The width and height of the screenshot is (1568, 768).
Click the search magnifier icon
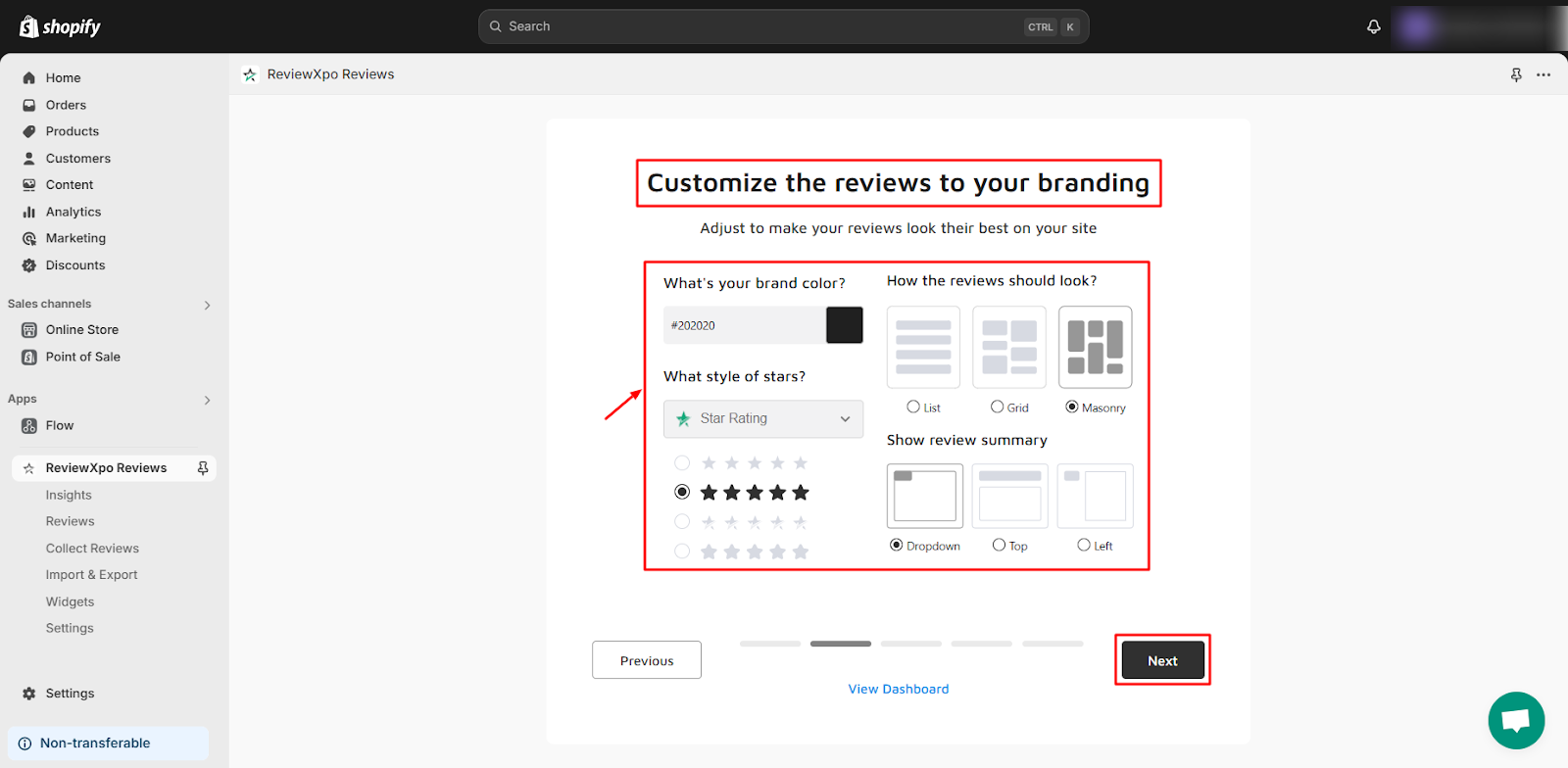click(x=496, y=26)
